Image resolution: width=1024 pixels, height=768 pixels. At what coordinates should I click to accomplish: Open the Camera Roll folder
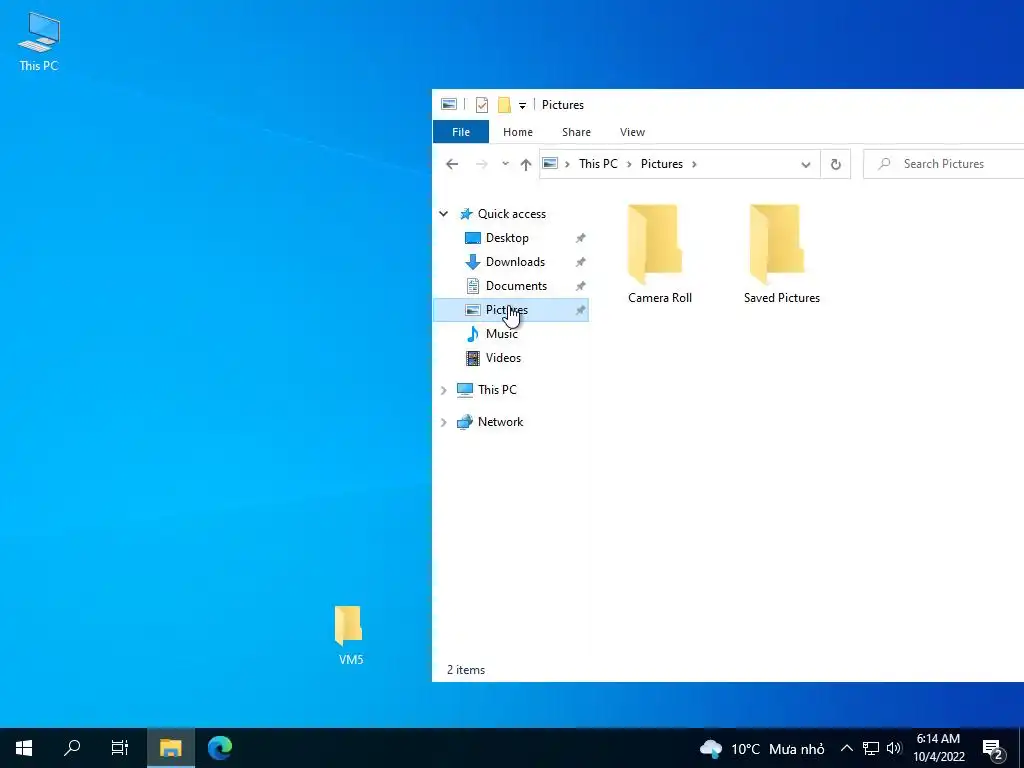[x=659, y=254]
